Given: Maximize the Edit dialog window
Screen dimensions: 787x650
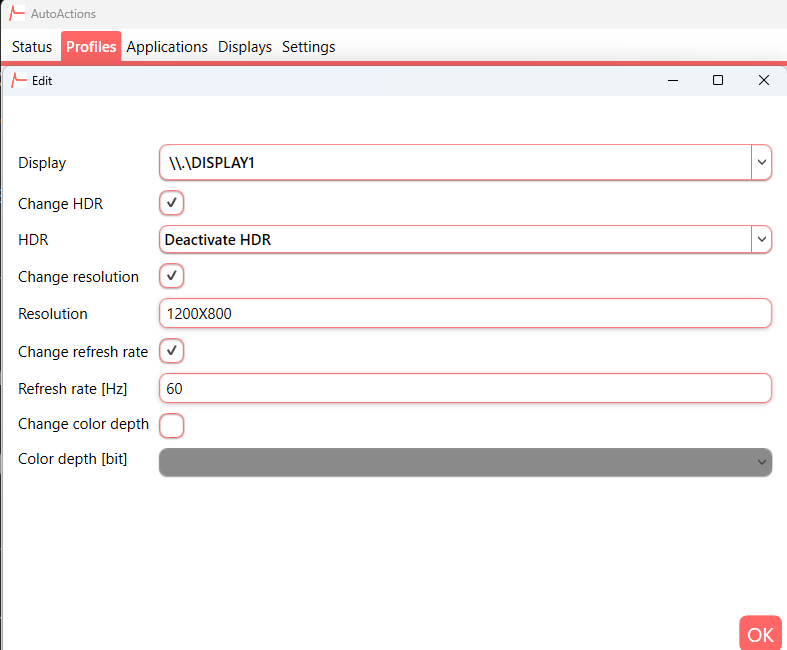Looking at the screenshot, I should click(717, 81).
